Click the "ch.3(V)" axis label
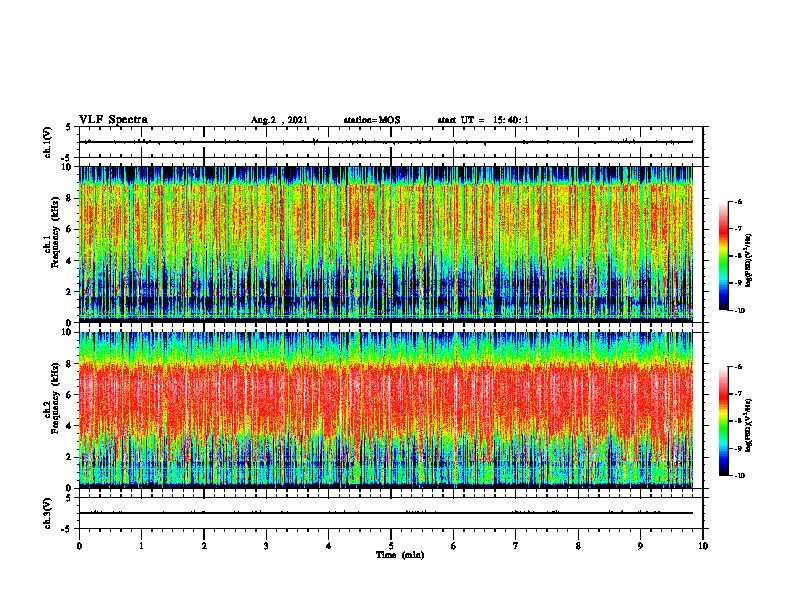 47,514
